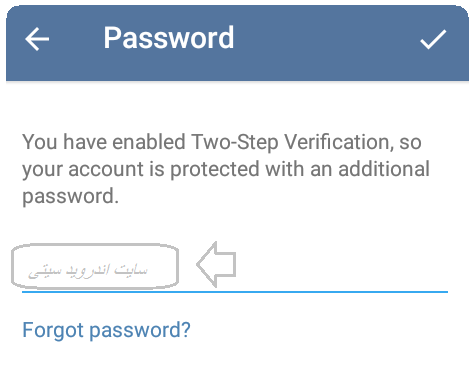Tap the word "additional" in the description

(x=384, y=169)
